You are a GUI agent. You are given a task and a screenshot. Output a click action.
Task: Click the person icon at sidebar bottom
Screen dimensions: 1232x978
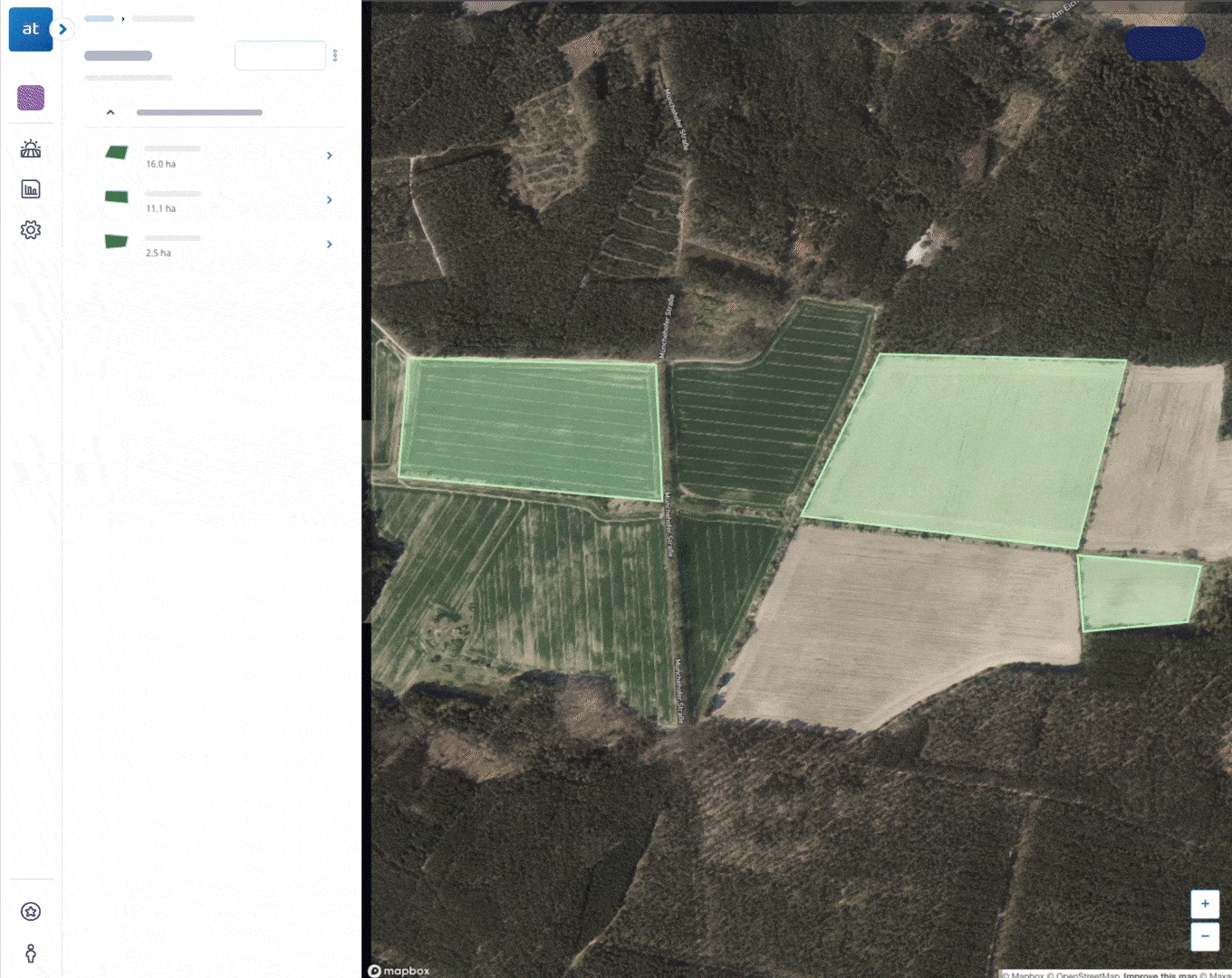coord(31,954)
